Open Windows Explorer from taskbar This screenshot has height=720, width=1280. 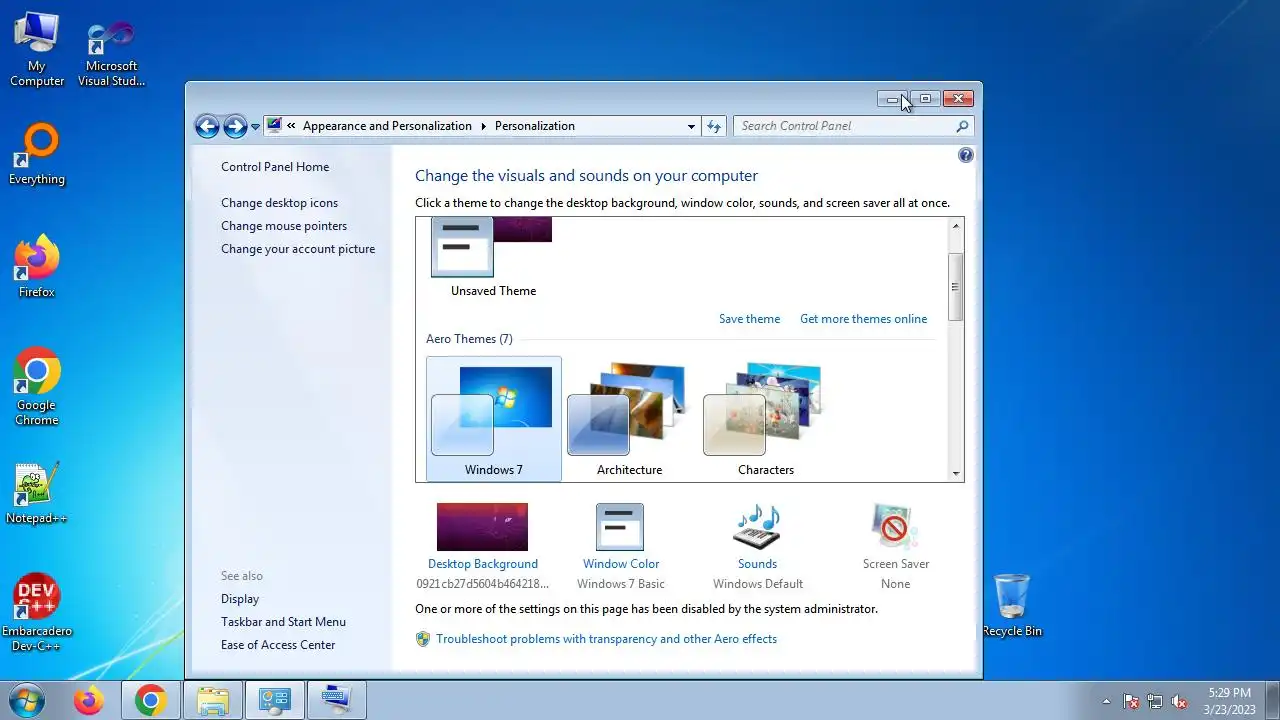(x=213, y=701)
